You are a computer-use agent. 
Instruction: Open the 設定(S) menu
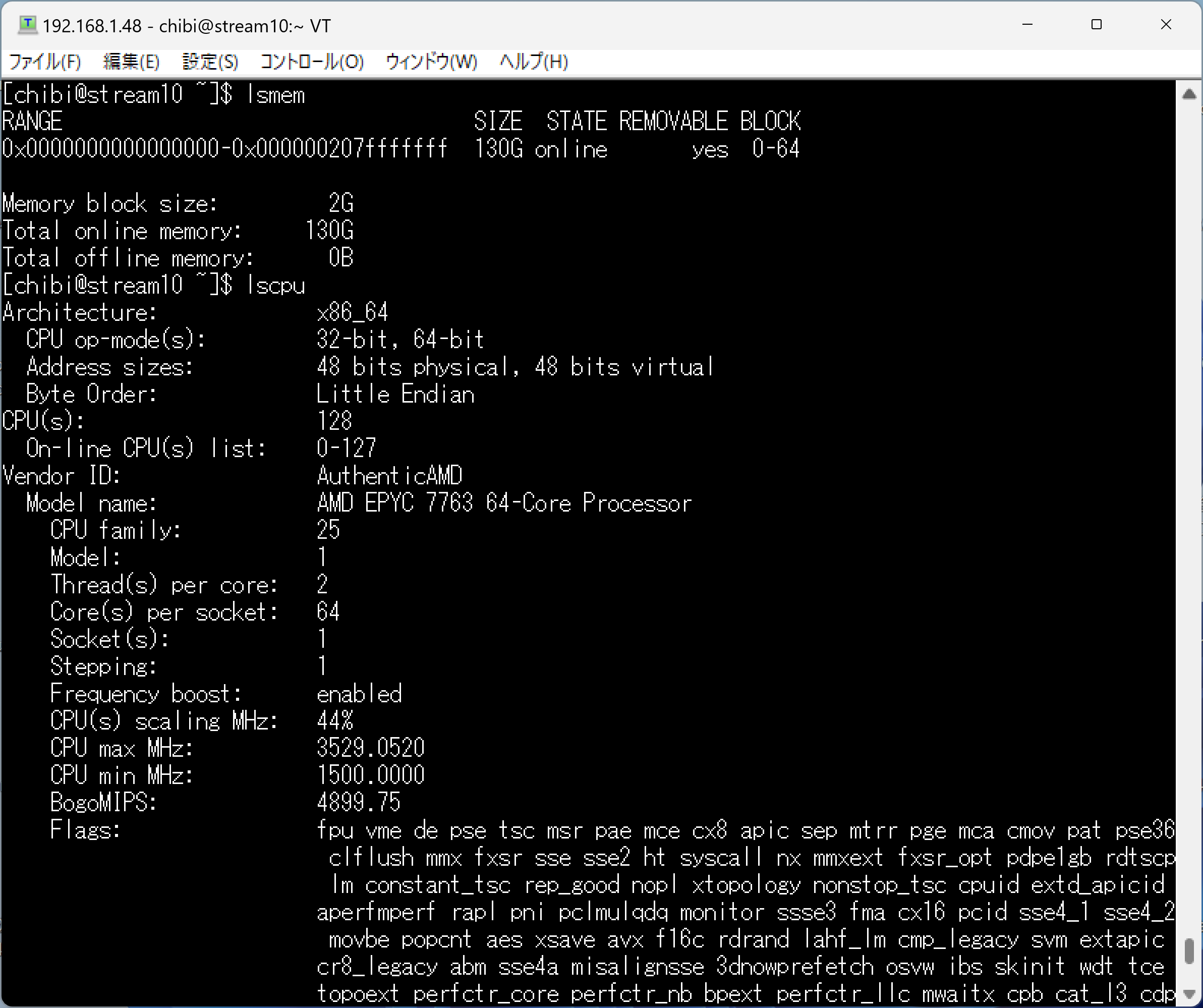pyautogui.click(x=210, y=62)
